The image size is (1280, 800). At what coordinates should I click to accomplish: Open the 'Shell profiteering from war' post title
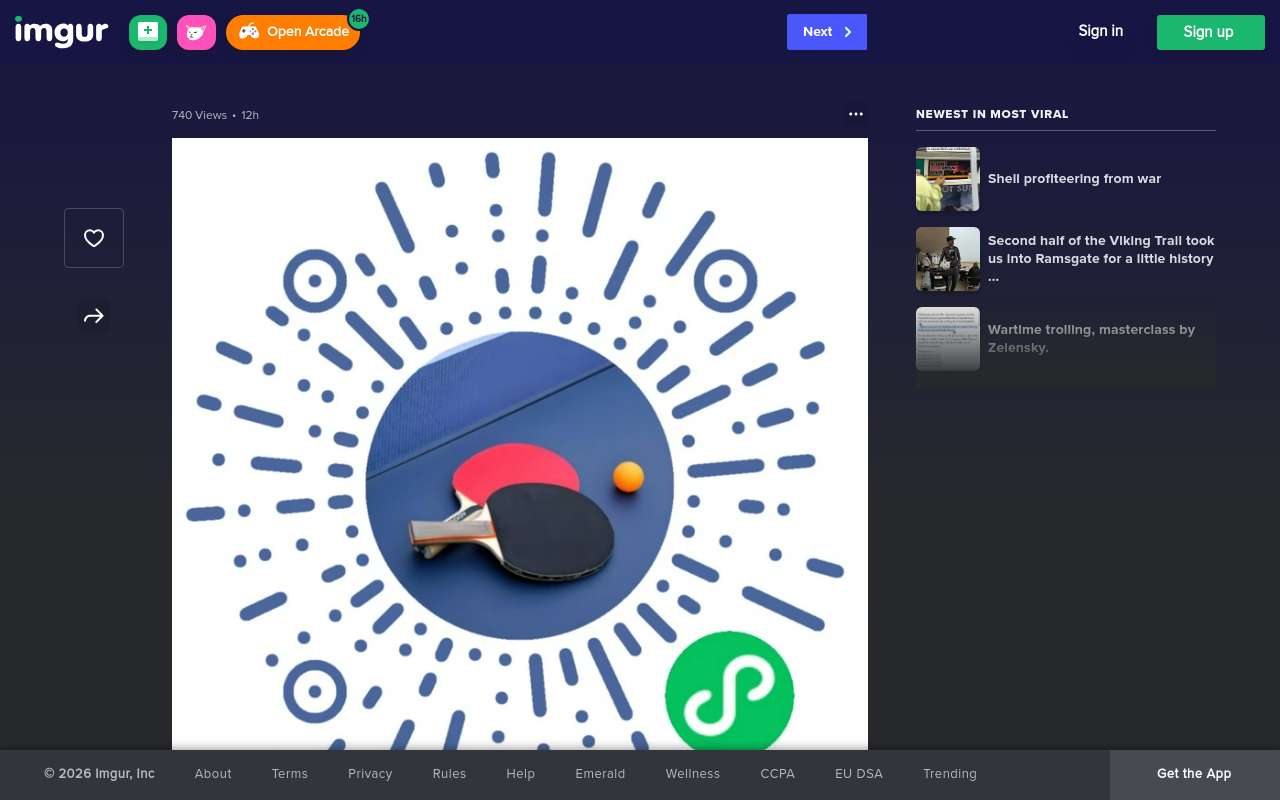[1074, 179]
